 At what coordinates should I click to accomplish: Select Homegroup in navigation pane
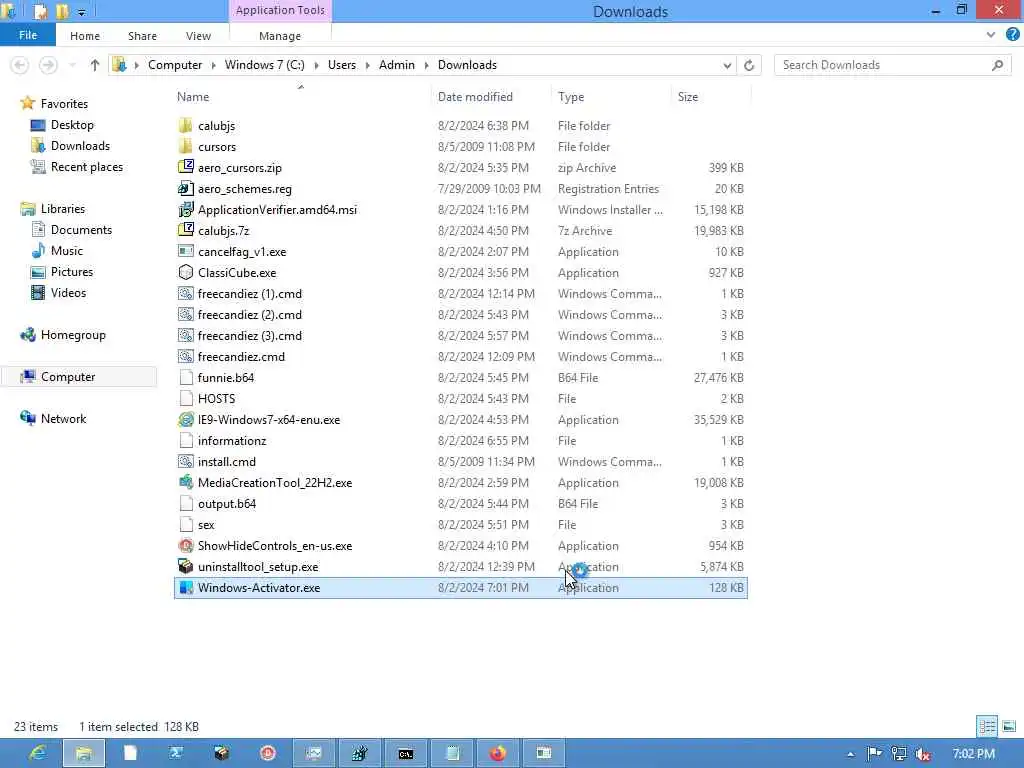point(73,334)
